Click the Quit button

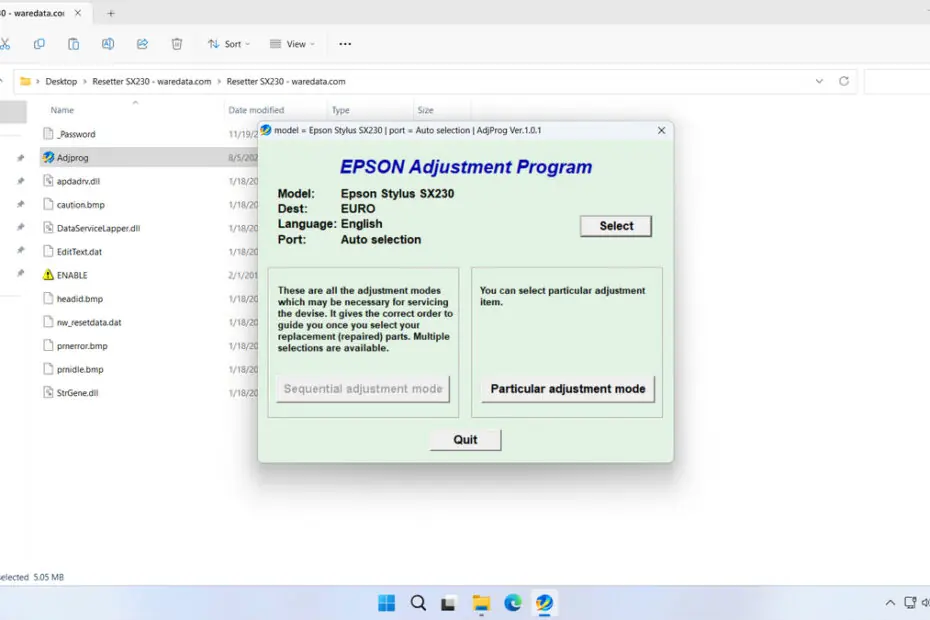(465, 440)
